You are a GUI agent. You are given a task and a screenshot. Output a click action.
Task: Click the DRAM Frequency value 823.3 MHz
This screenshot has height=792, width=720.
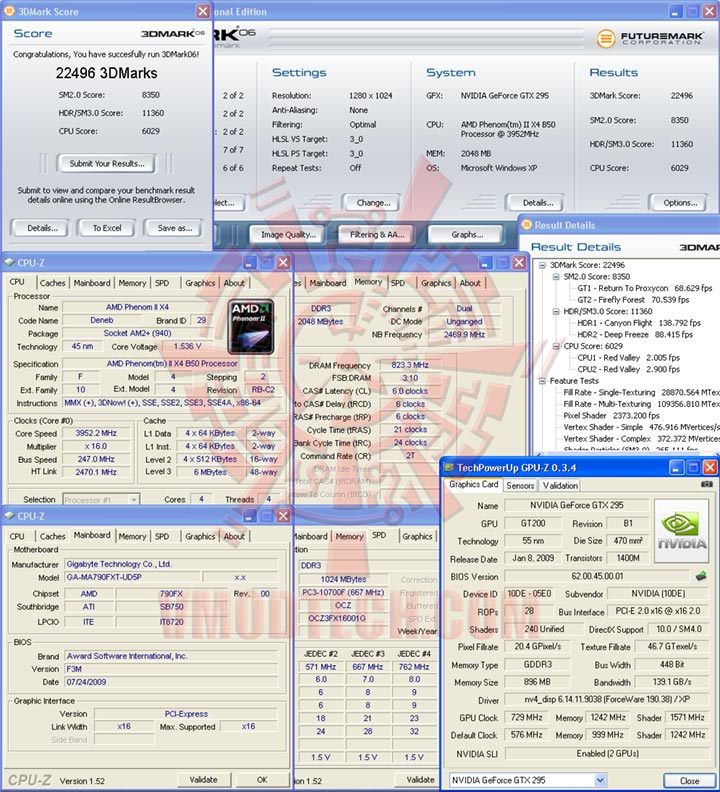pos(410,365)
